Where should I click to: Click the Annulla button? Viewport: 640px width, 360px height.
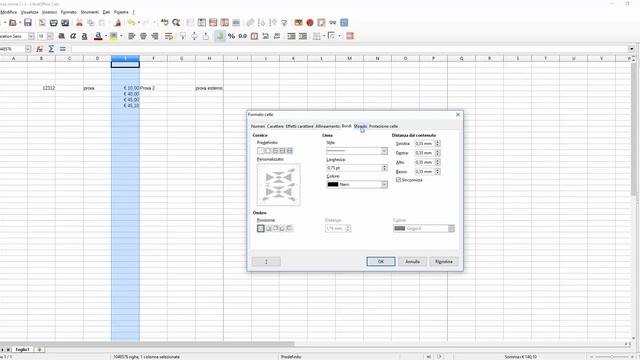click(412, 262)
